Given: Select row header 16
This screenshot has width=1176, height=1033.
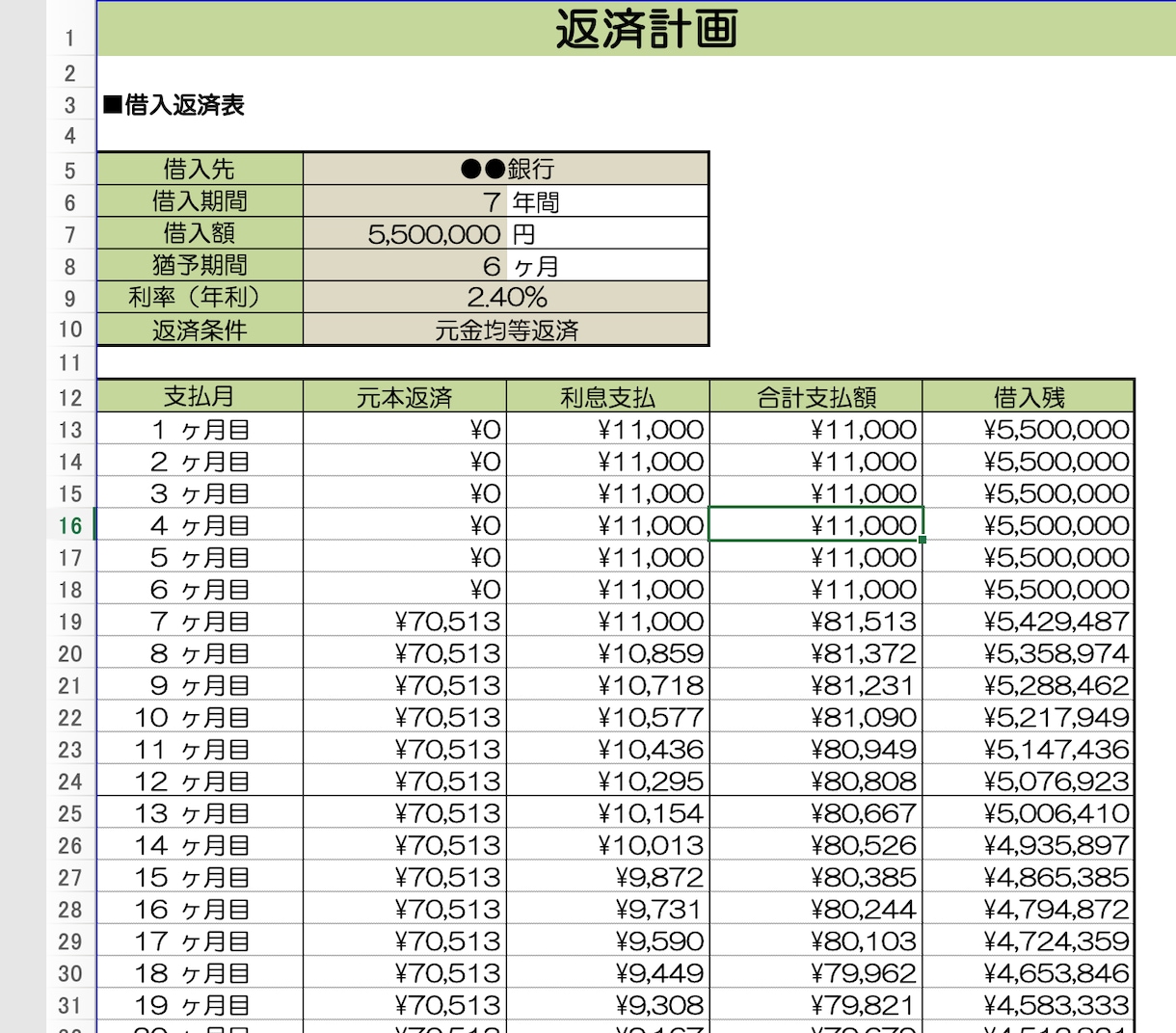Looking at the screenshot, I should point(70,525).
